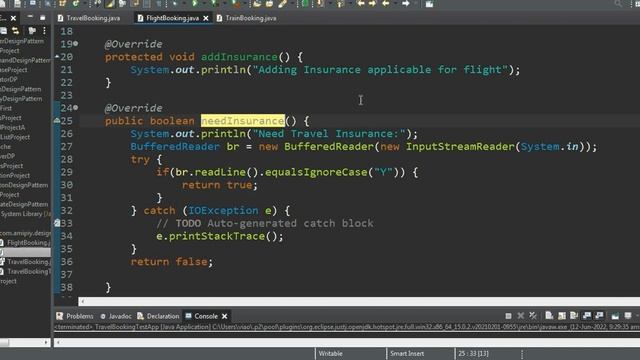Open Package Explorer view menu (three dots)

[x=44, y=31]
